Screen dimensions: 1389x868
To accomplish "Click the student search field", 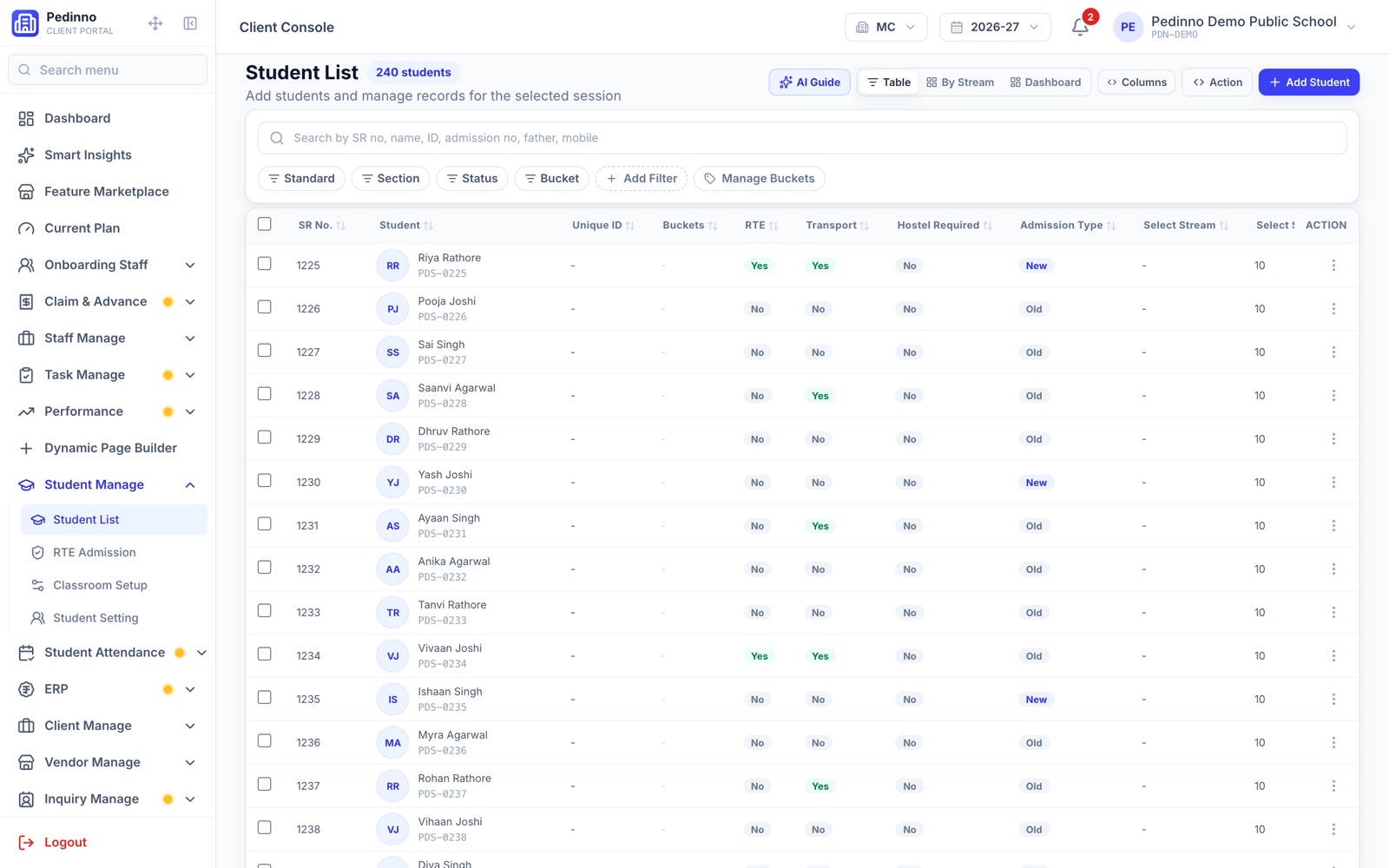I will pyautogui.click(x=802, y=138).
